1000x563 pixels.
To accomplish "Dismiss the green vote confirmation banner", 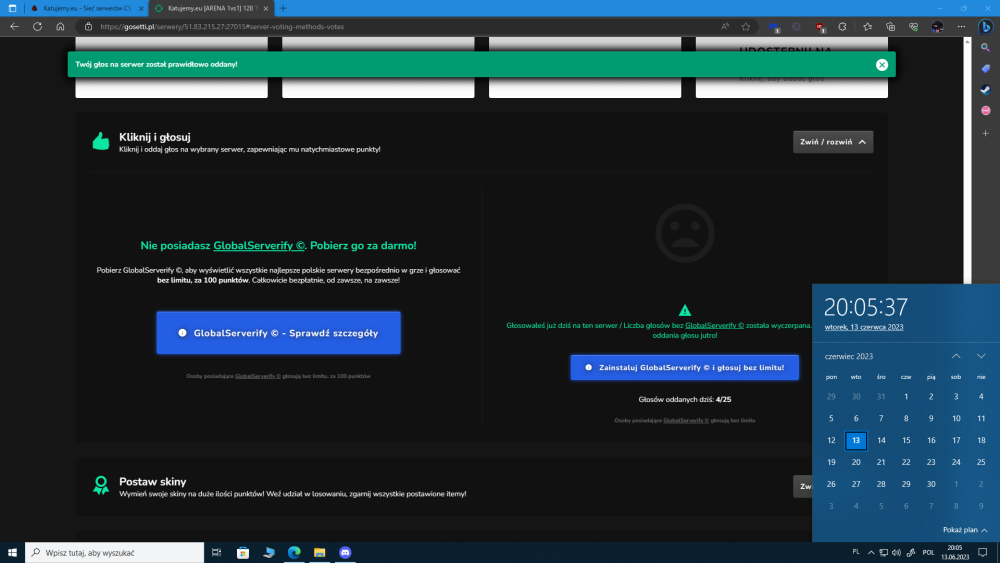I will pyautogui.click(x=881, y=64).
